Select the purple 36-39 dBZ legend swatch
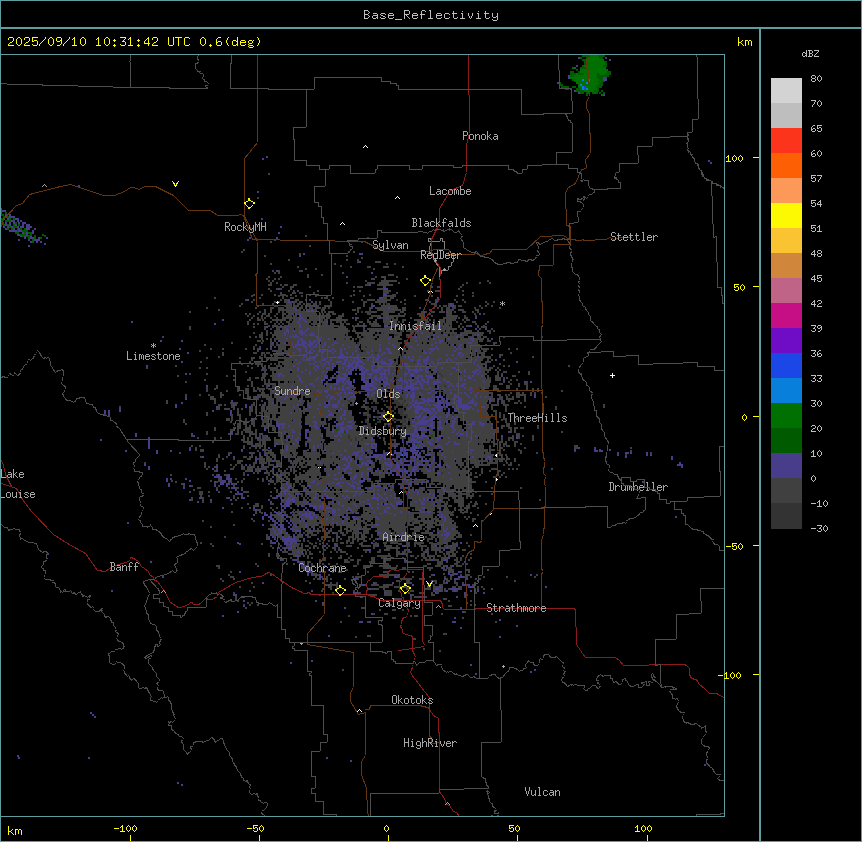 tap(786, 341)
